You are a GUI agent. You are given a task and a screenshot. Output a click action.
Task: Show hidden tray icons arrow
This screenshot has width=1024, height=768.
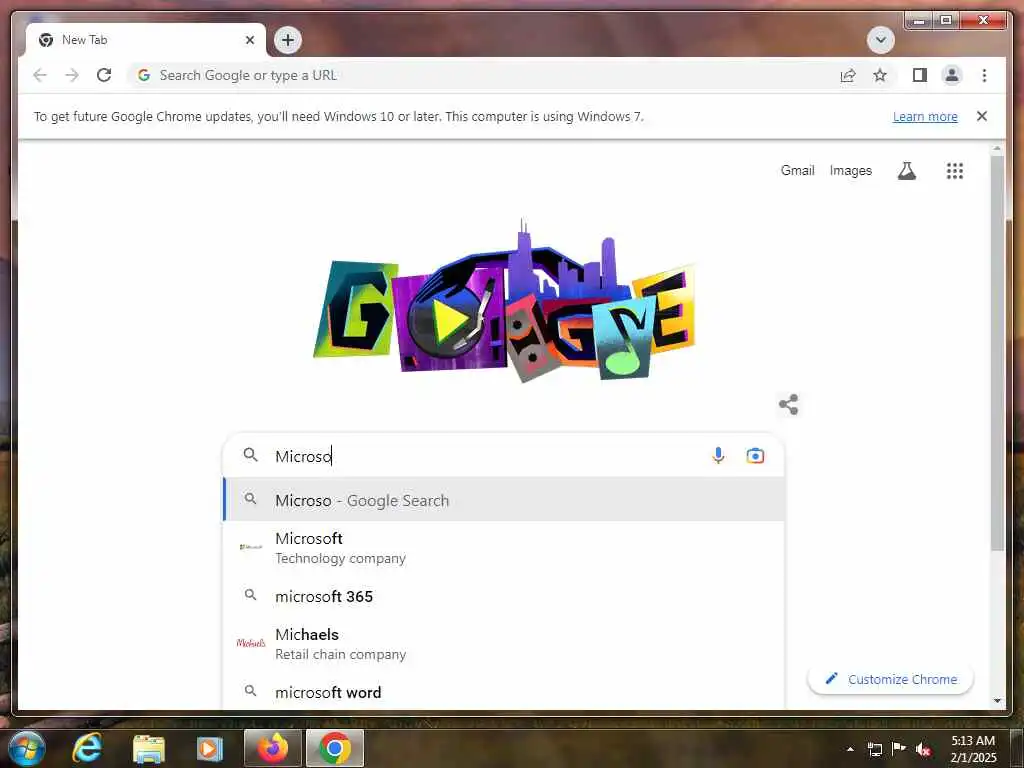[x=850, y=749]
